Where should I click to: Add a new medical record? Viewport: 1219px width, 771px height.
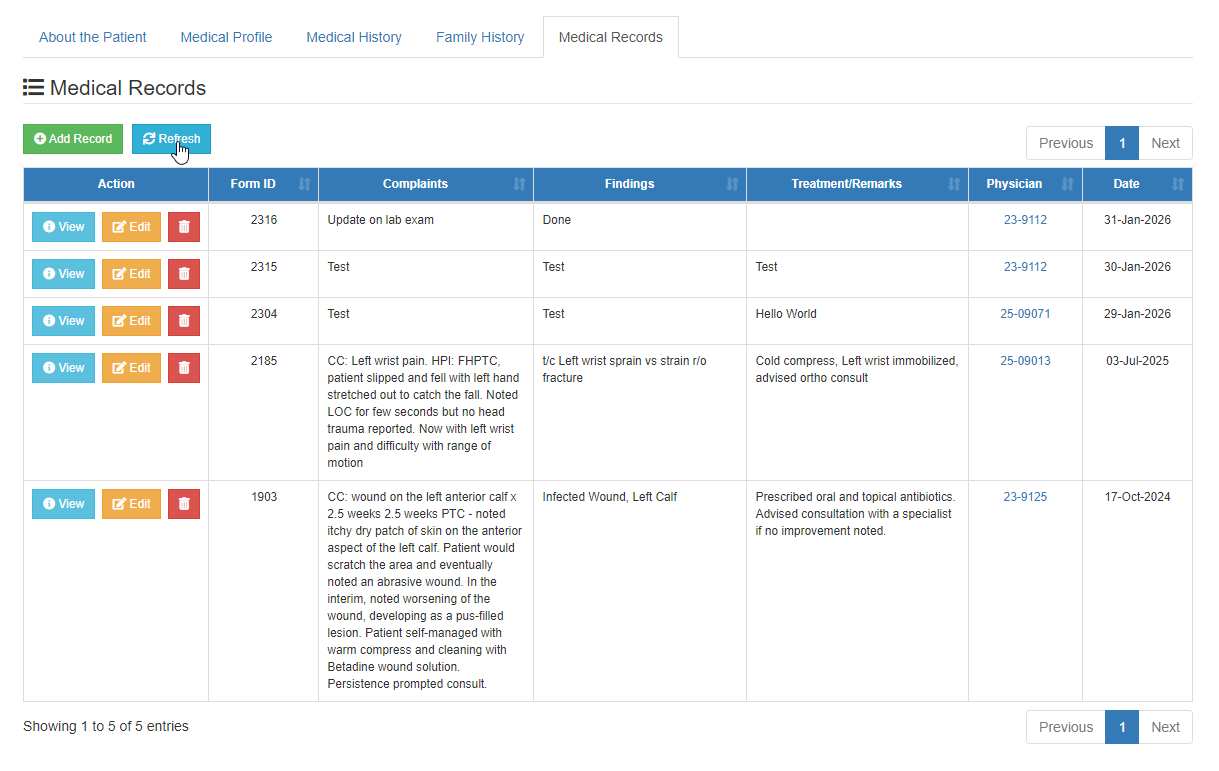click(73, 139)
